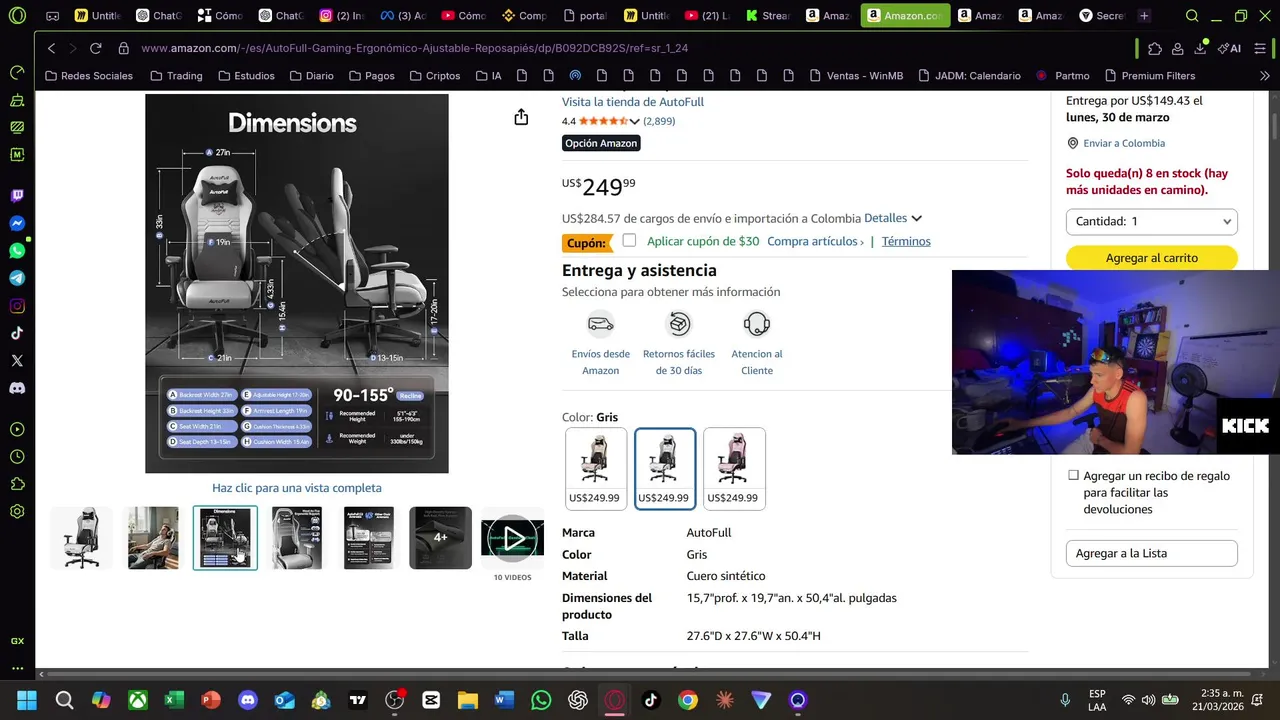
Task: Click the share icon above product image
Action: click(521, 117)
